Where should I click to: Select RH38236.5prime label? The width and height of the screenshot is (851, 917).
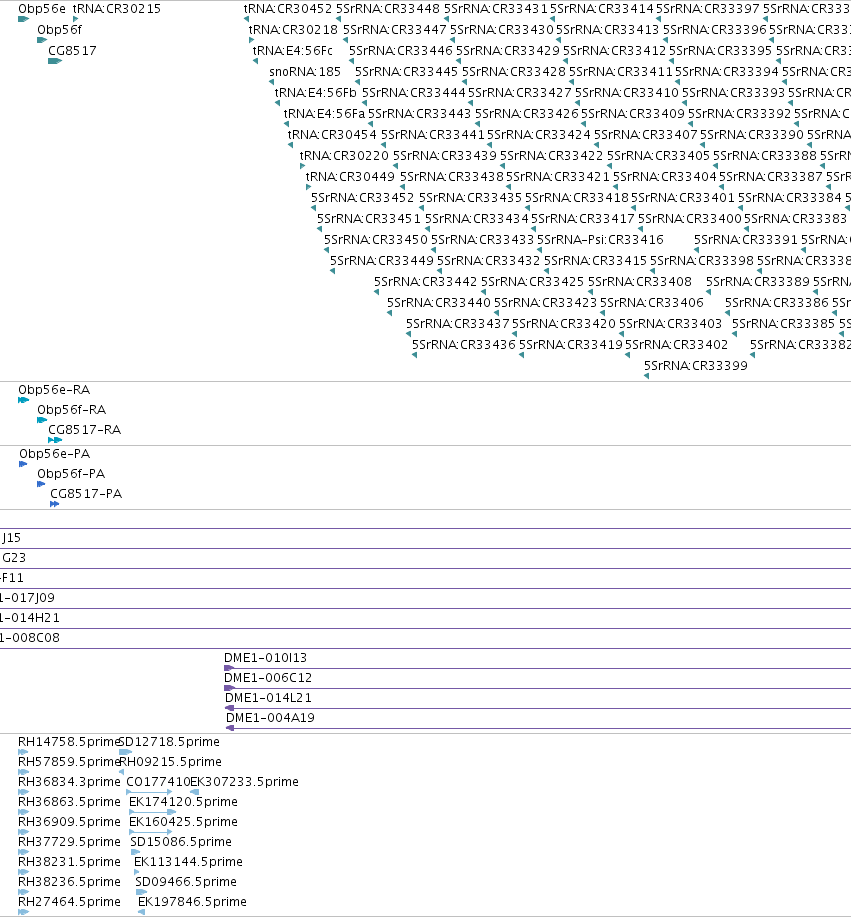tap(69, 881)
